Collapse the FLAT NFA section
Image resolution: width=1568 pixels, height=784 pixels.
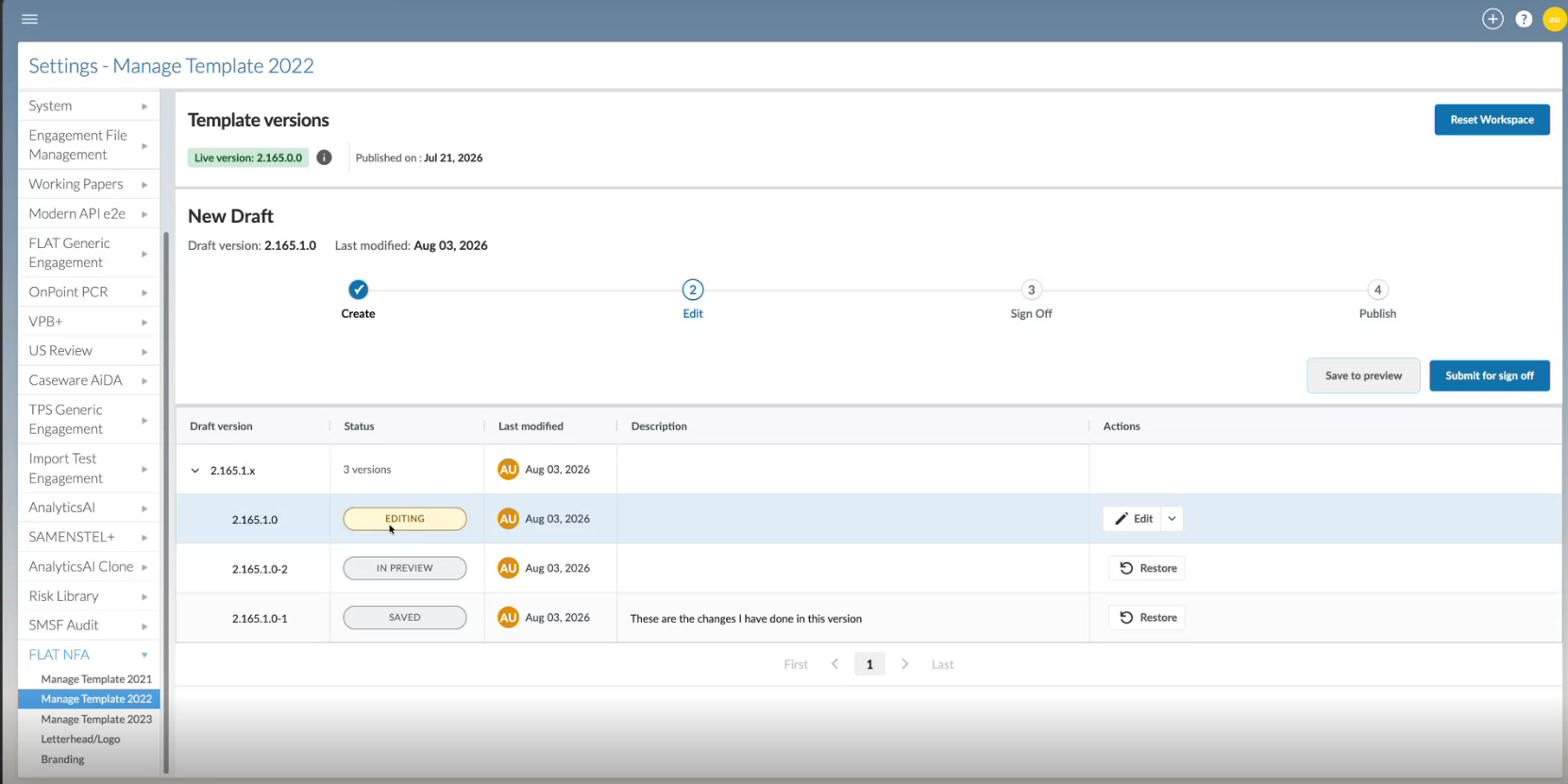tap(89, 654)
